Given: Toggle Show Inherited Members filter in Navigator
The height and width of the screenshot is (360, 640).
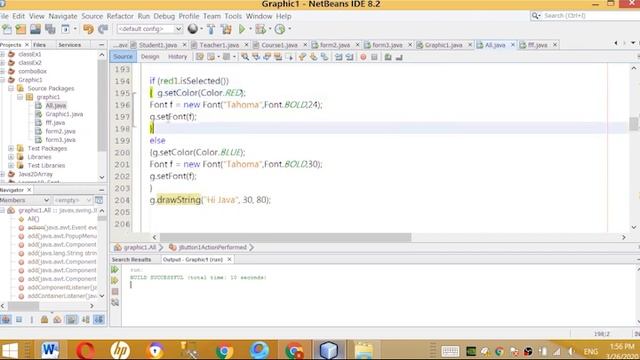Looking at the screenshot, I should click(6, 320).
